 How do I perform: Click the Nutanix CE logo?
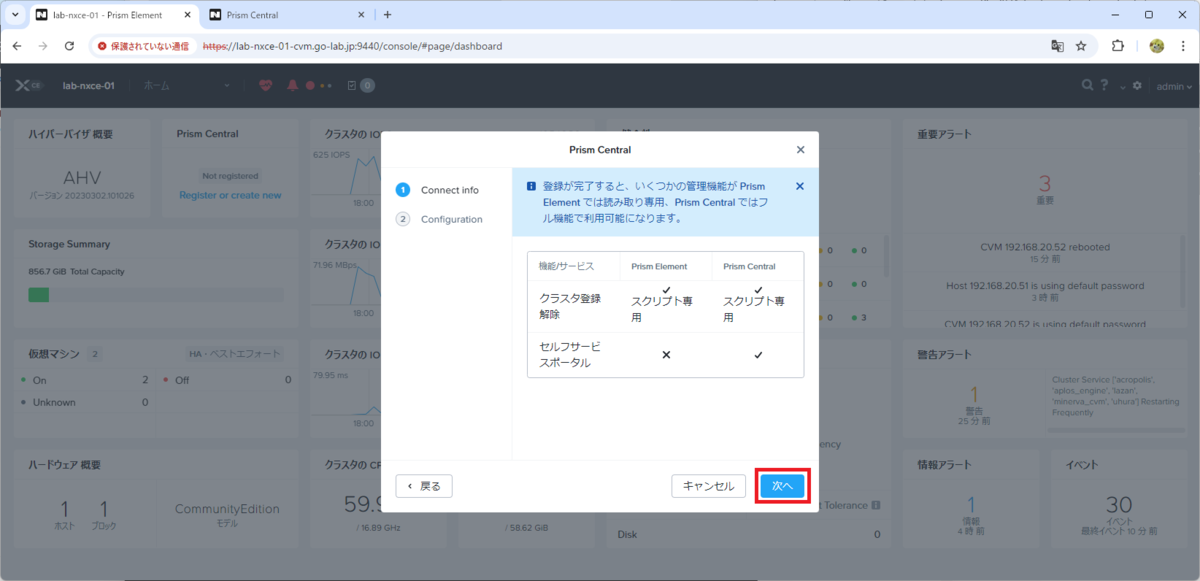coord(28,86)
